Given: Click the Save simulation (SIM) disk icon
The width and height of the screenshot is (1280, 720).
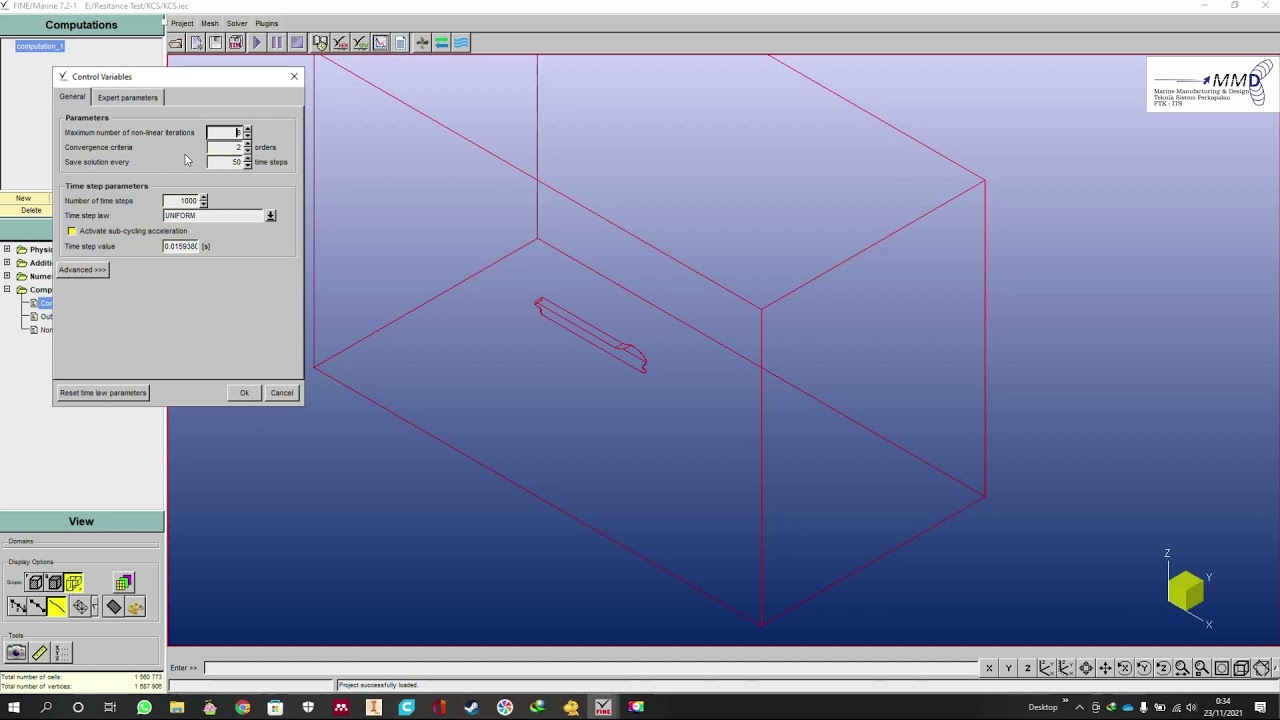Looking at the screenshot, I should point(235,42).
